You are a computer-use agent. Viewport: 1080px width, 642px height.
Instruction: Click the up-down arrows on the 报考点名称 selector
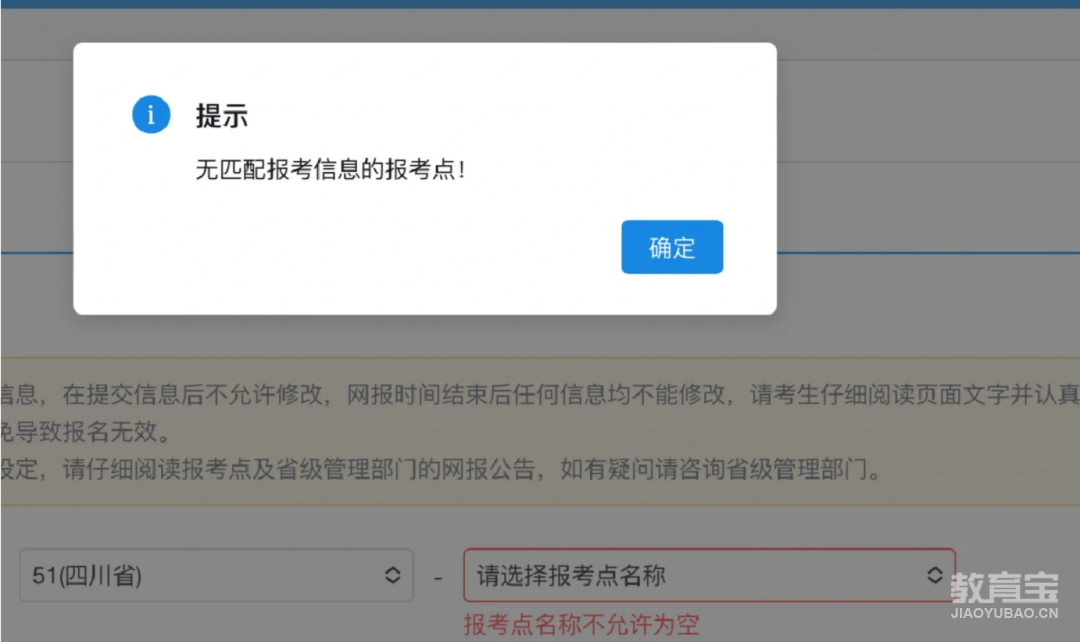pyautogui.click(x=934, y=575)
